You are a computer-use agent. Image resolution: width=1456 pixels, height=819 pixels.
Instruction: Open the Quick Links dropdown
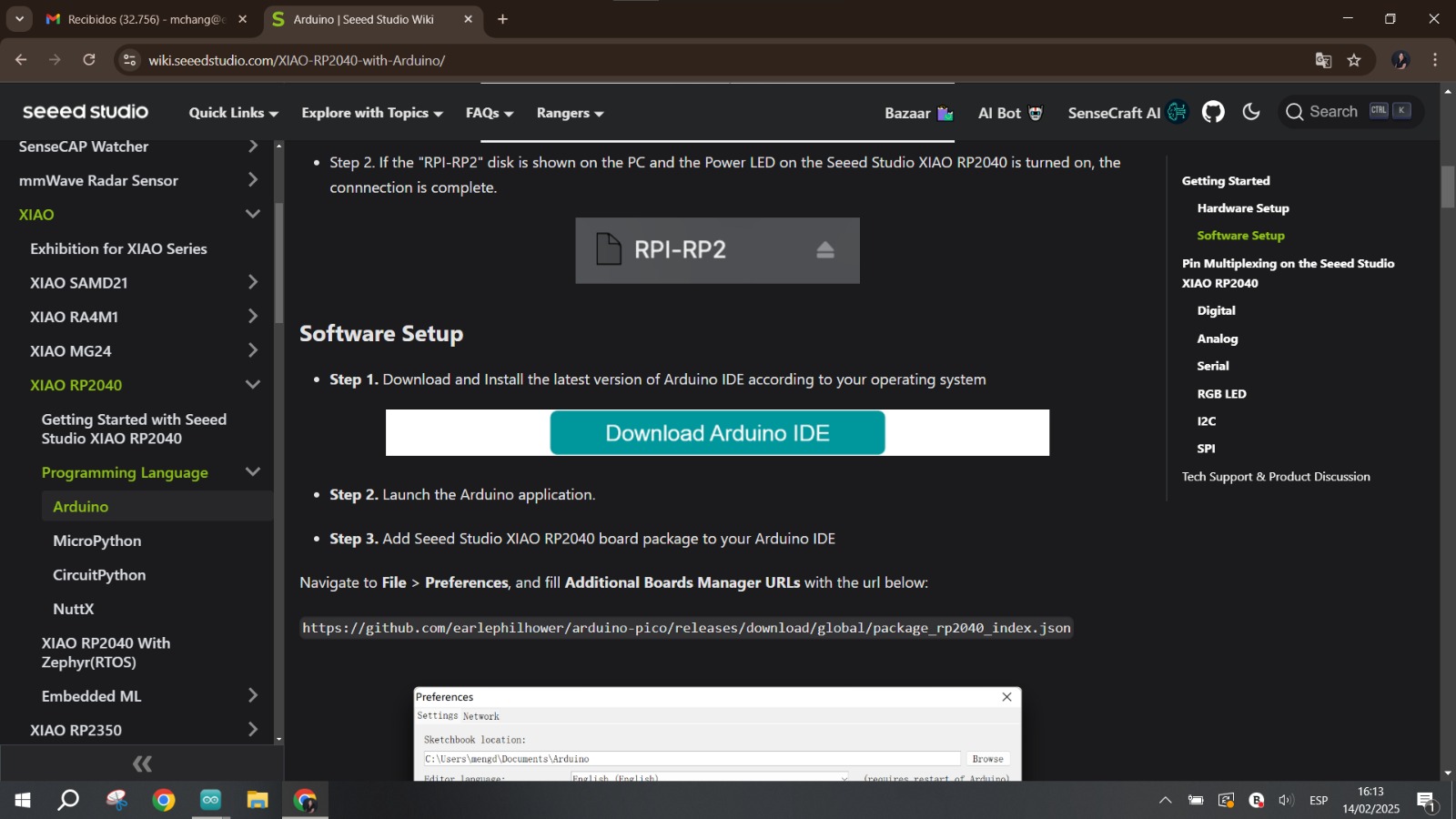coord(234,113)
